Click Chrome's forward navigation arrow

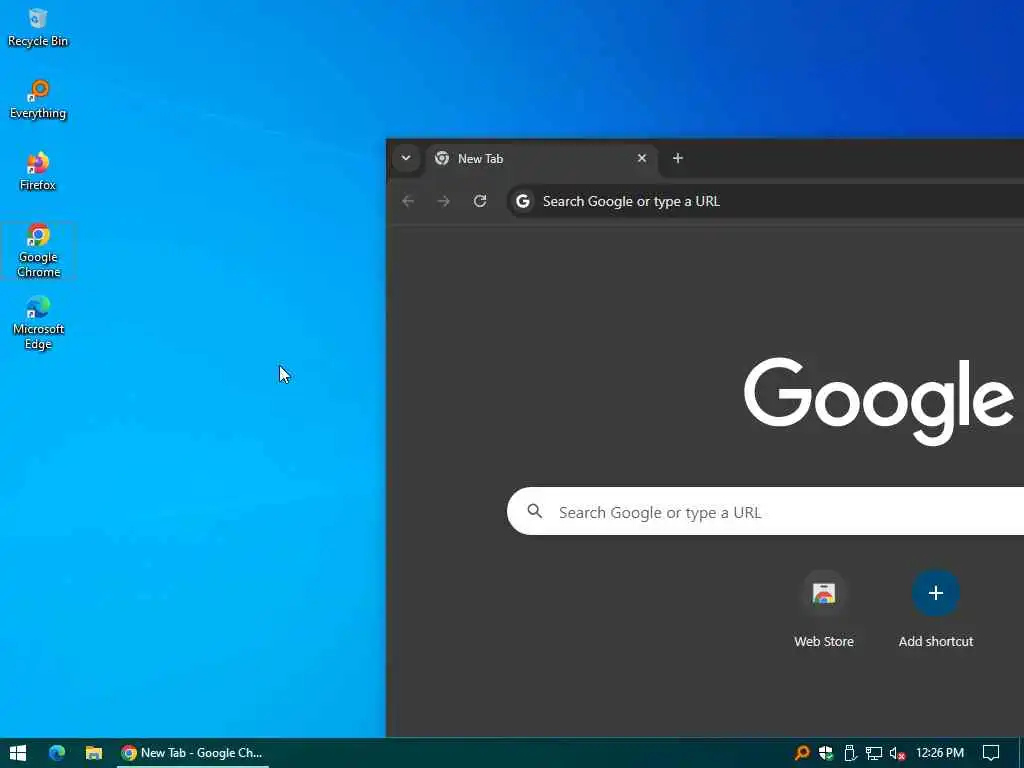pos(443,201)
